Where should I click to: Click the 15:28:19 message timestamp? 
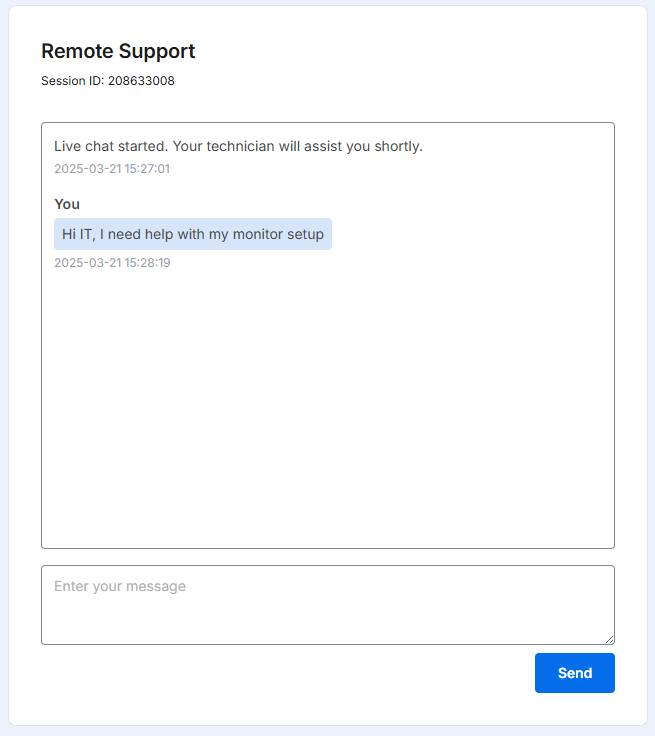tap(112, 262)
